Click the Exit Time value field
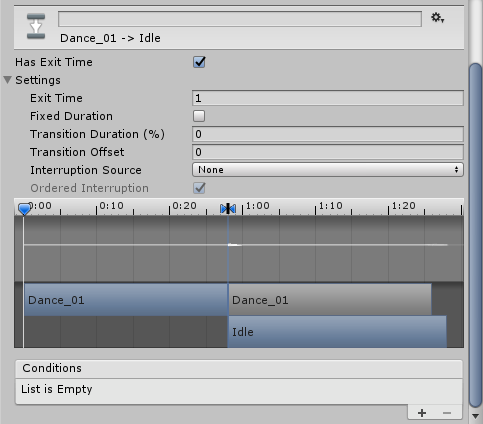483x424 pixels. [x=328, y=98]
